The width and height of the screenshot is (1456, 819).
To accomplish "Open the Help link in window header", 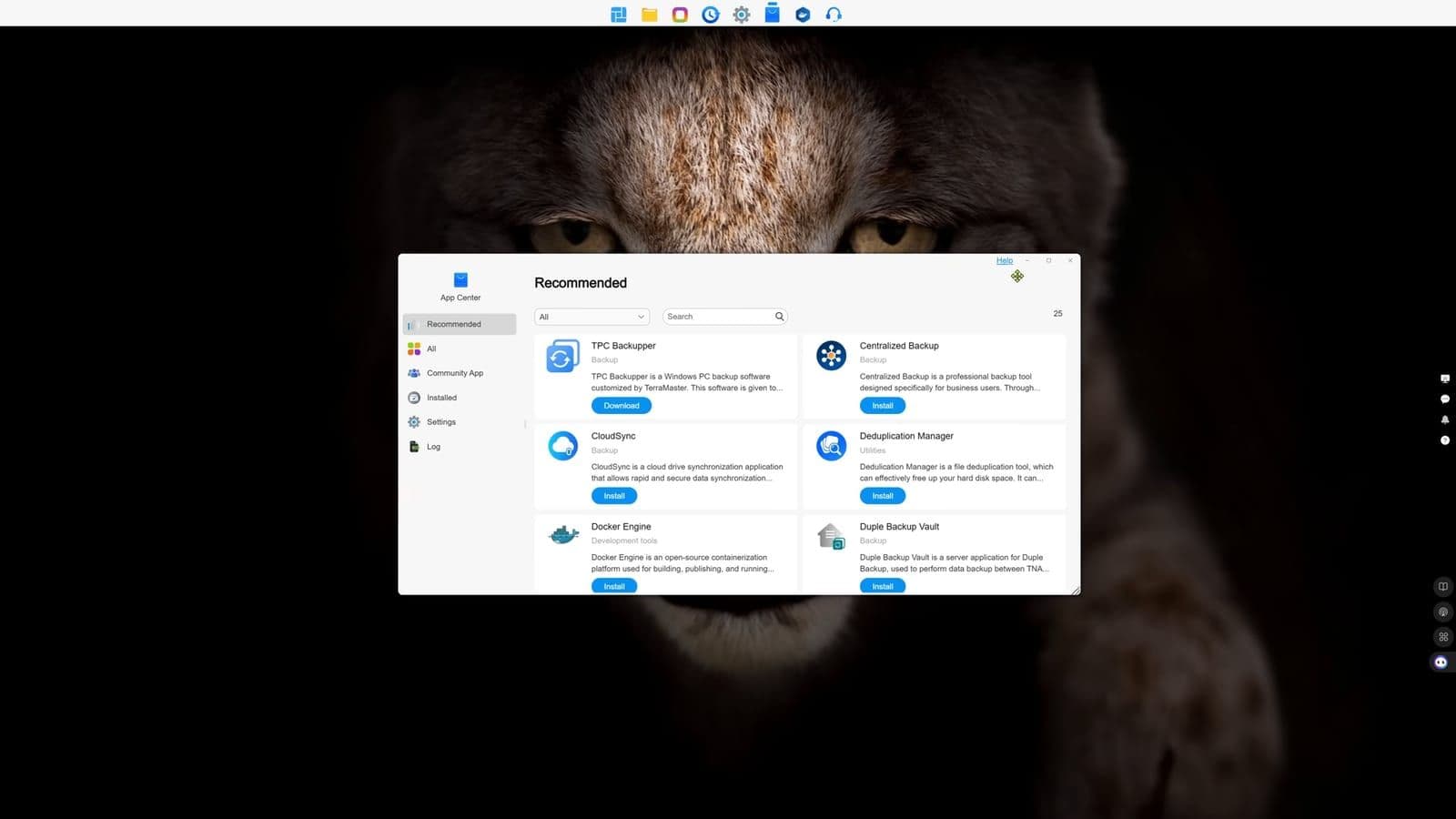I will coord(1005,261).
